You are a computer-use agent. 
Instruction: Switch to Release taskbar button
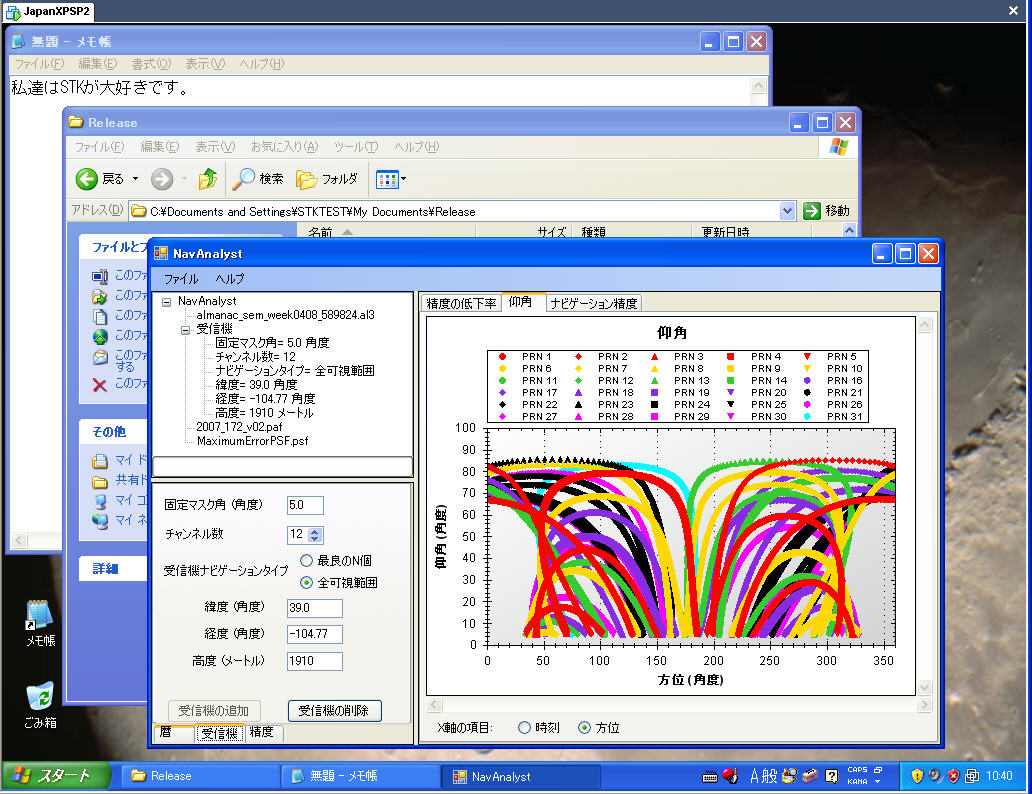(x=201, y=776)
